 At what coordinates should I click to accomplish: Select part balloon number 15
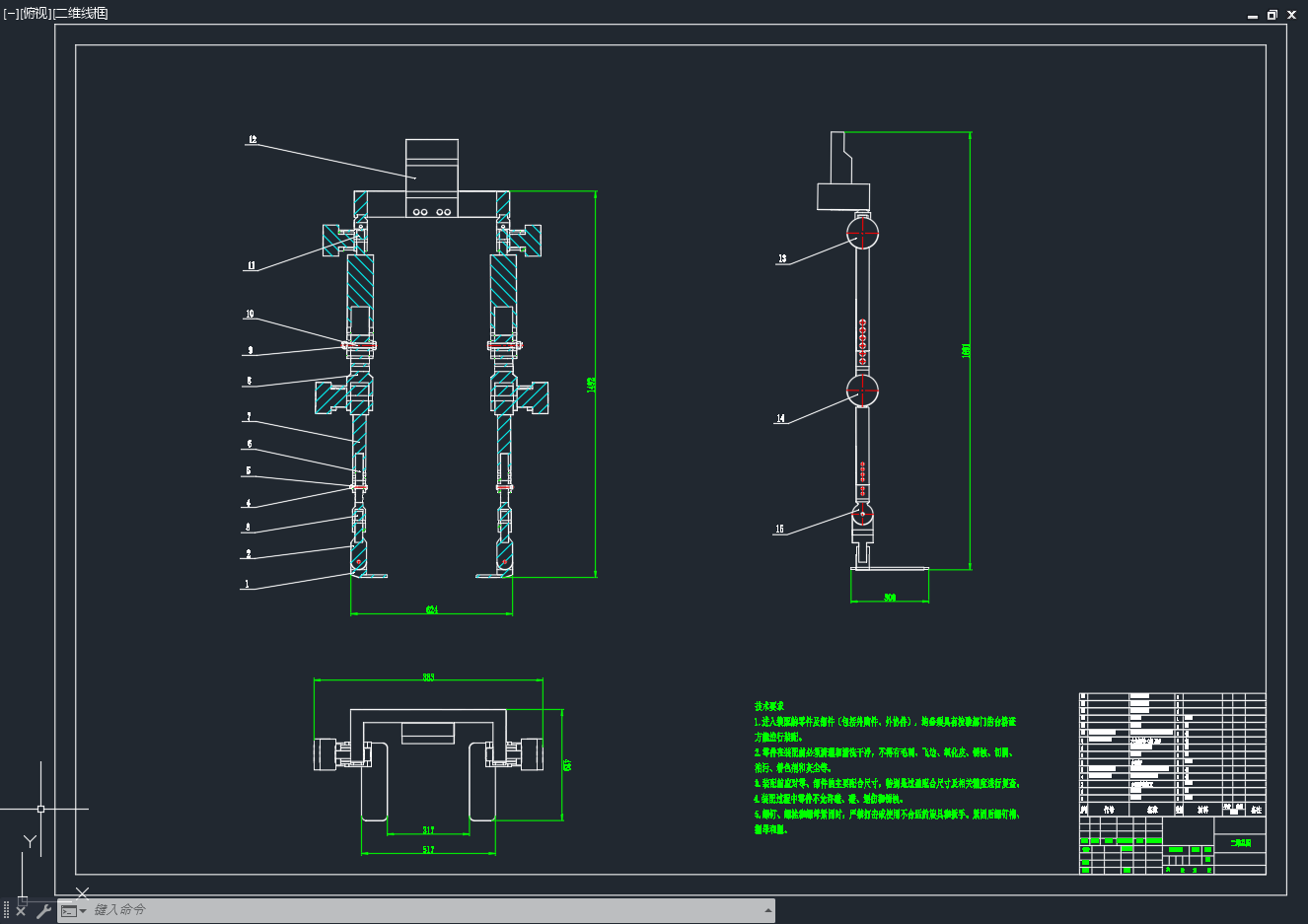(x=779, y=530)
